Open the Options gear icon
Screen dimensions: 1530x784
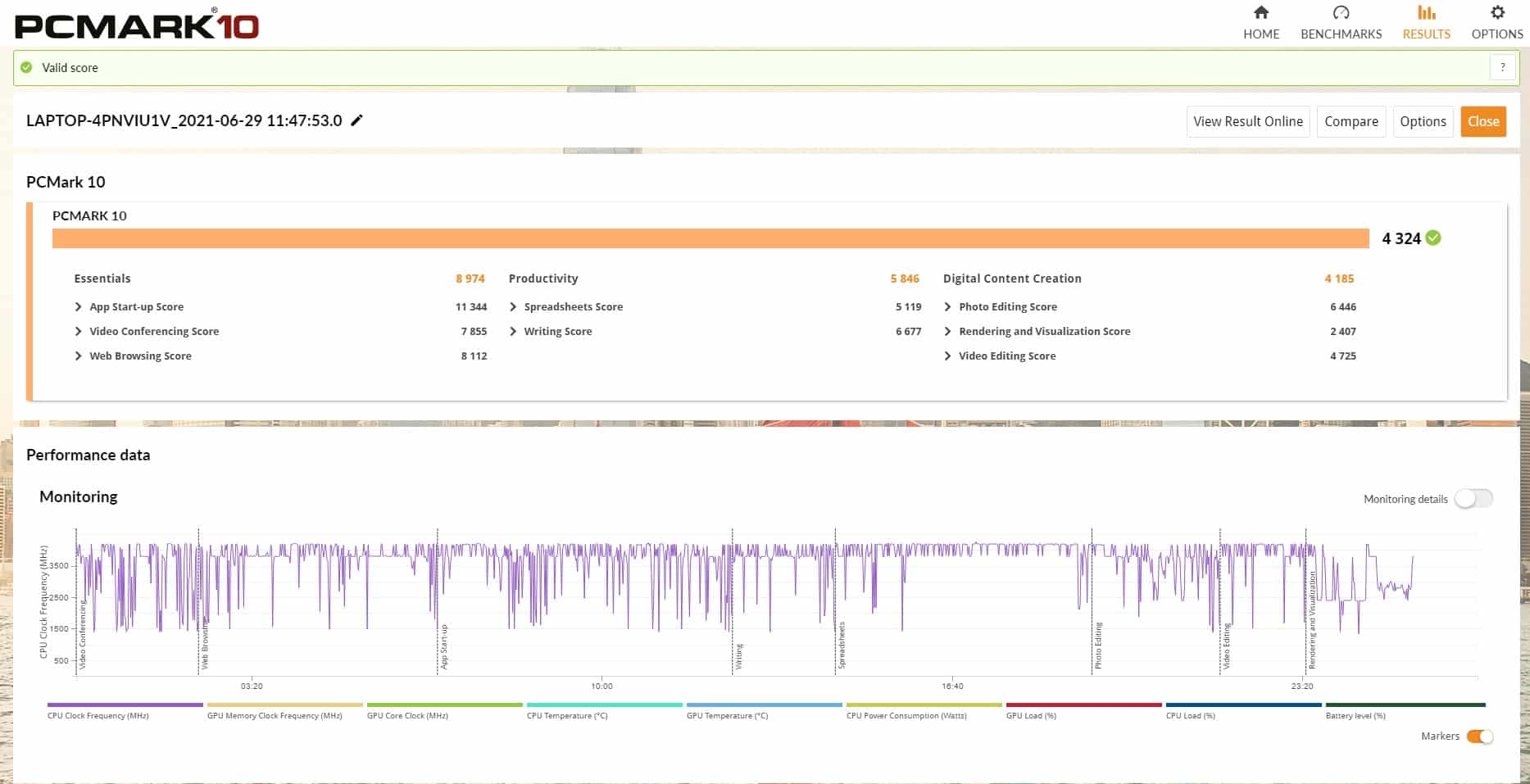pyautogui.click(x=1496, y=12)
